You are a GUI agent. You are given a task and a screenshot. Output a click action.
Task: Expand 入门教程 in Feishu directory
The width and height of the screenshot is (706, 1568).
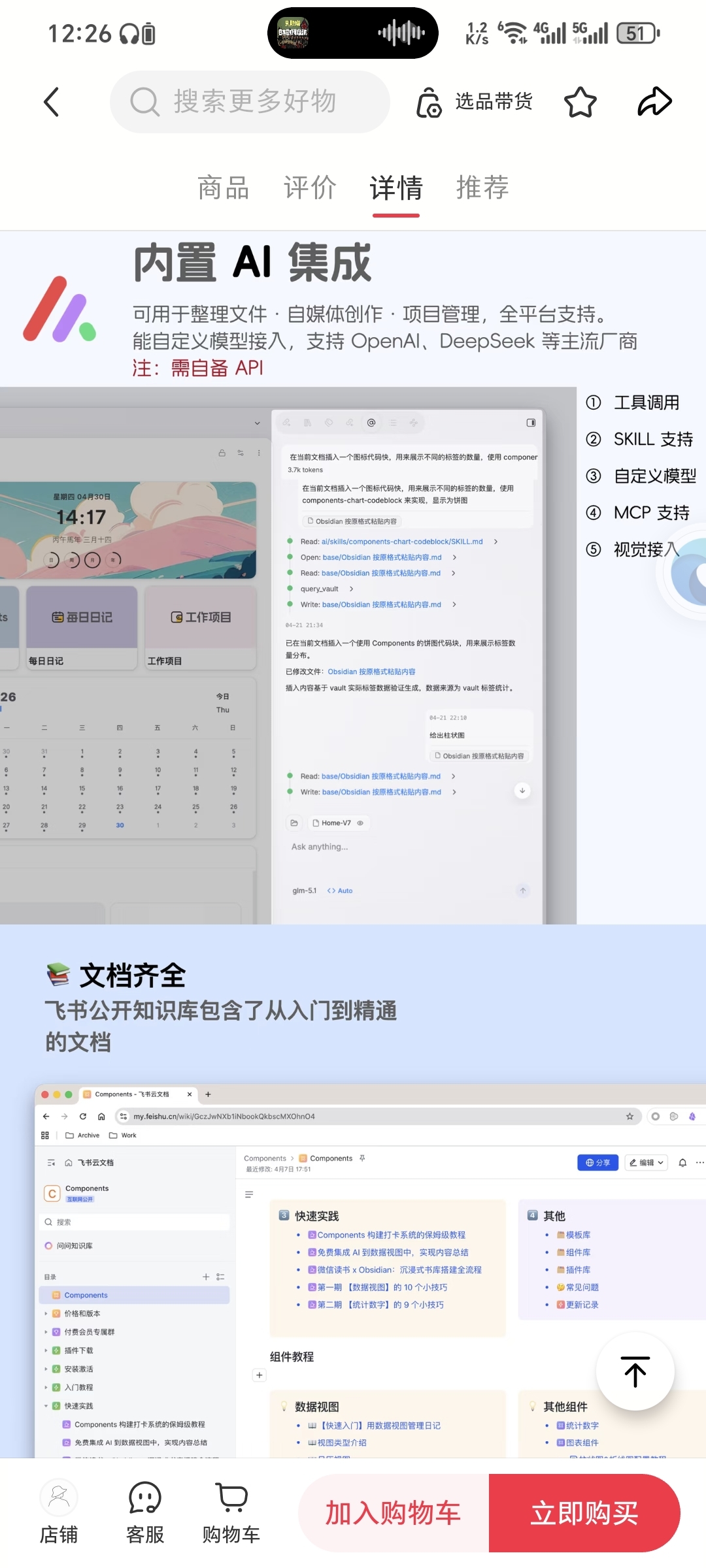click(46, 1387)
